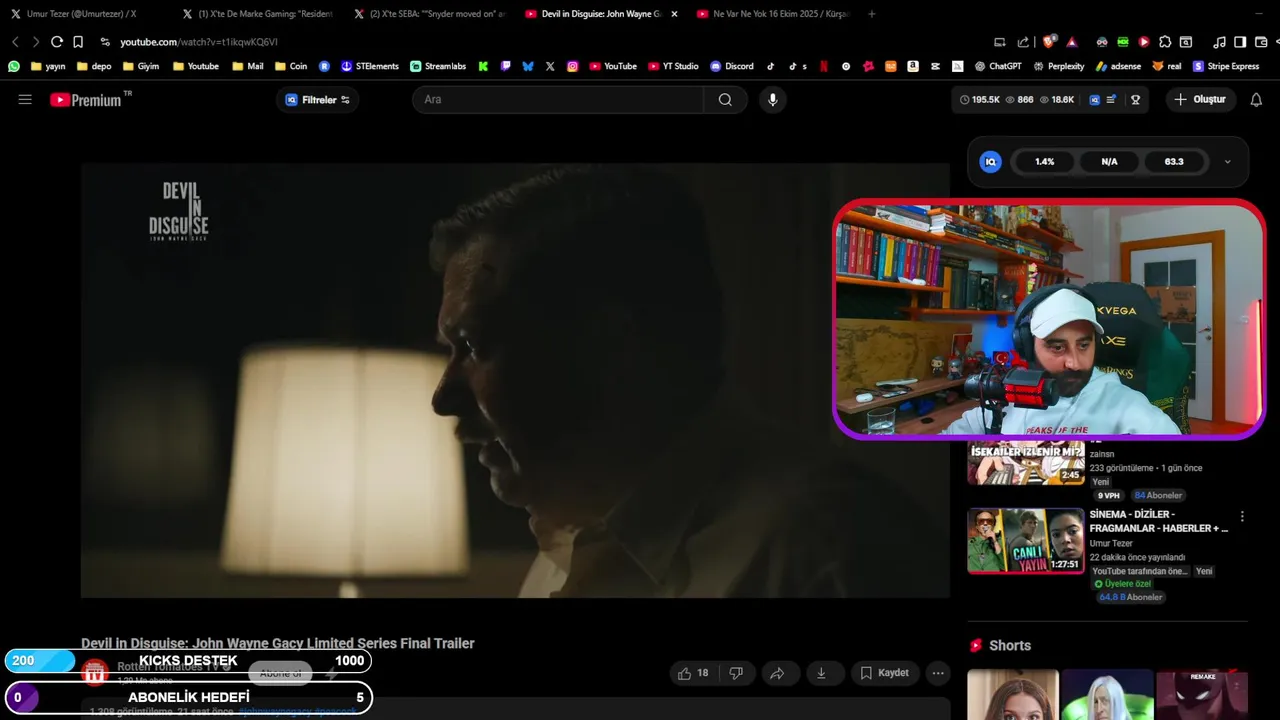The width and height of the screenshot is (1280, 720).
Task: Open the Mail bookmark folder
Action: (x=248, y=66)
